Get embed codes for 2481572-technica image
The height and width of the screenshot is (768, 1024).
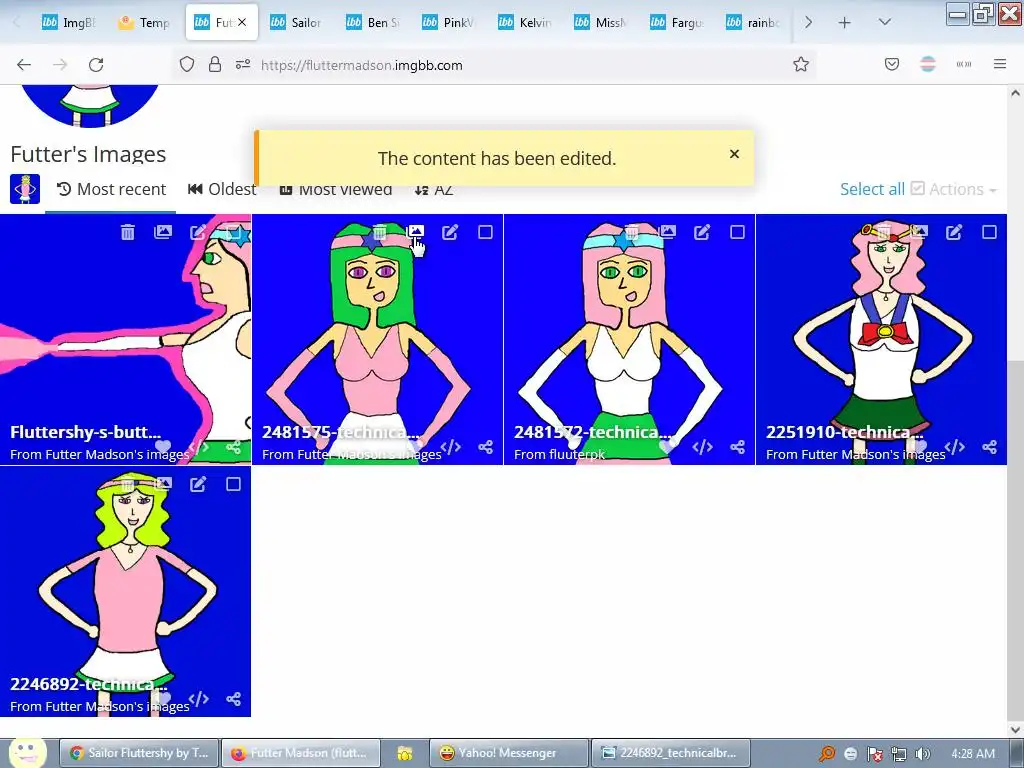(x=703, y=447)
